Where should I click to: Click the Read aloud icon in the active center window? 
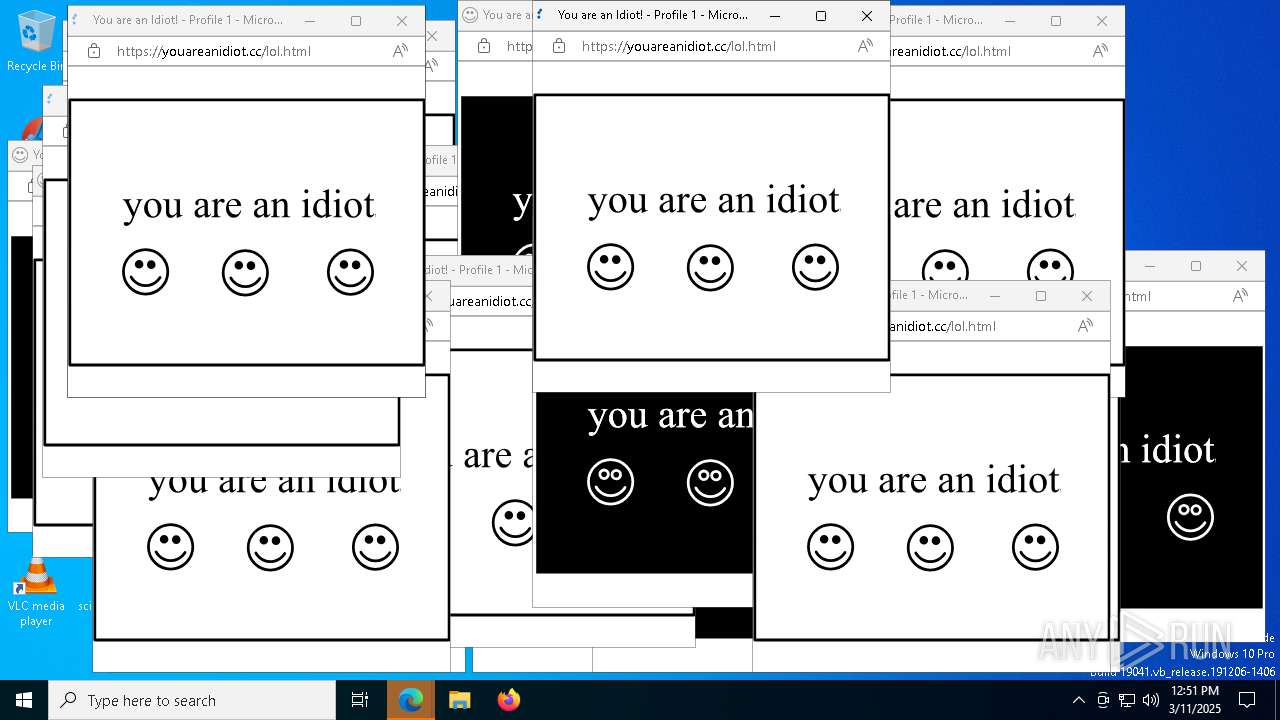(865, 46)
